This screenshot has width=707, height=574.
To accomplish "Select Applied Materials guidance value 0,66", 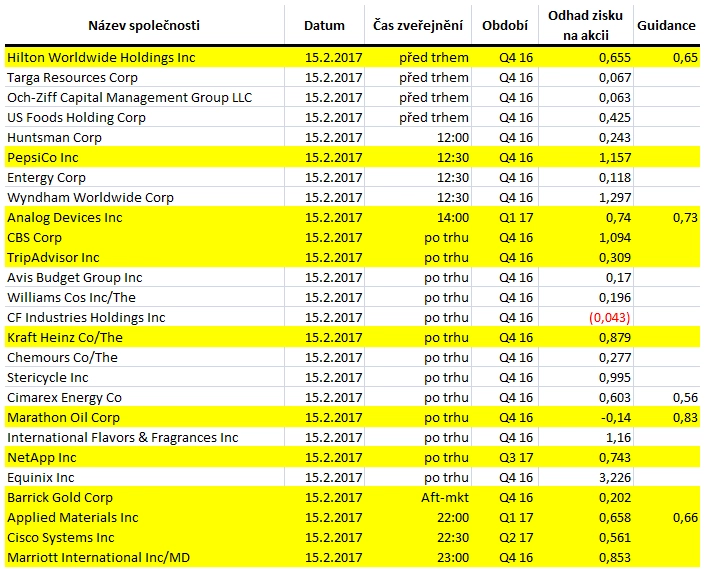I will [x=685, y=517].
